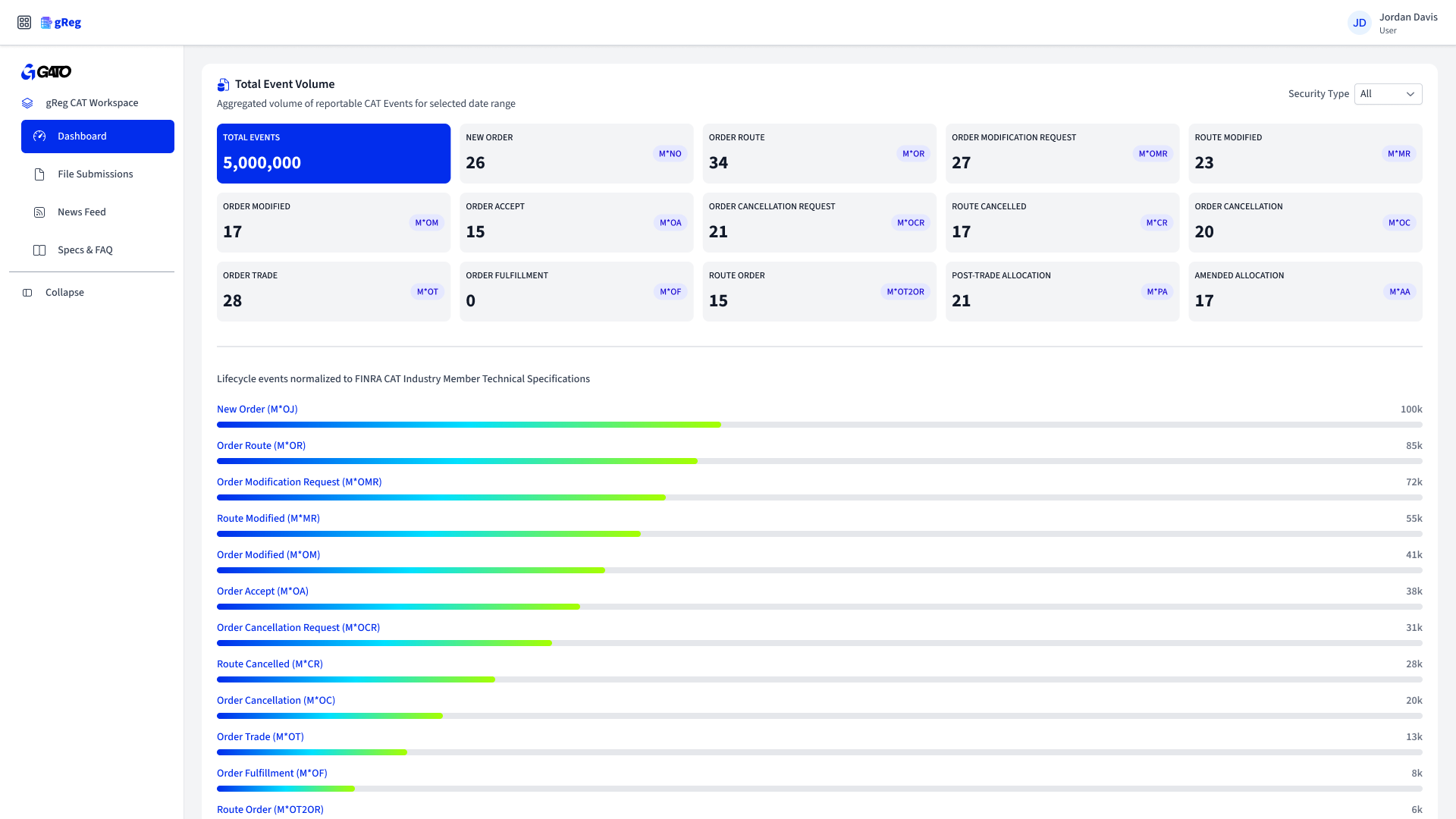
Task: Click the New Order 100k progress bar
Action: pos(820,425)
